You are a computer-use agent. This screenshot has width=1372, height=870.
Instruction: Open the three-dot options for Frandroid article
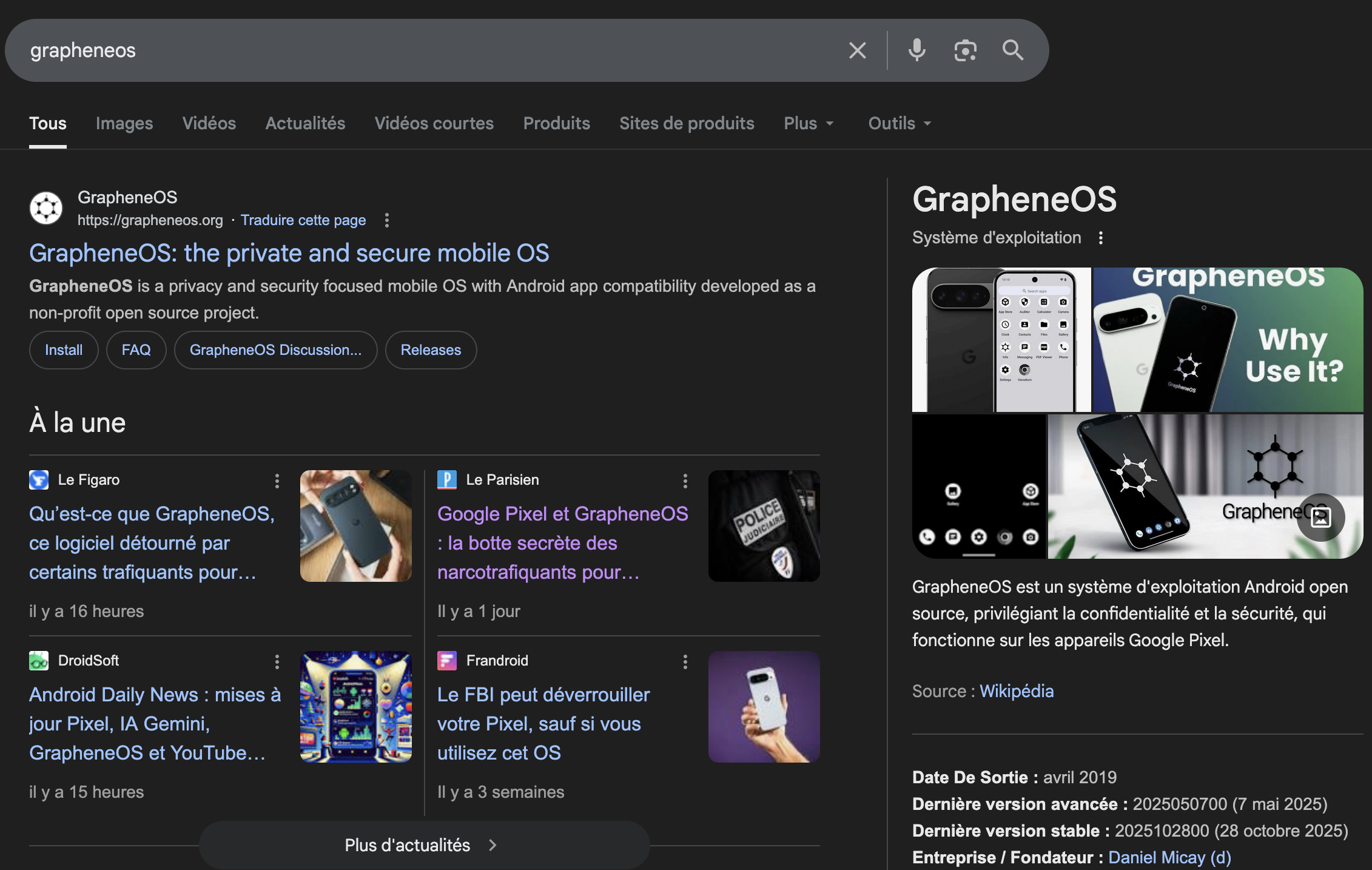685,662
